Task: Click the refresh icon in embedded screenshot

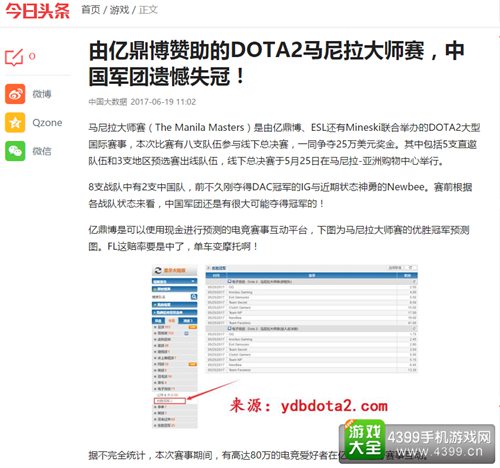Action: tap(158, 270)
